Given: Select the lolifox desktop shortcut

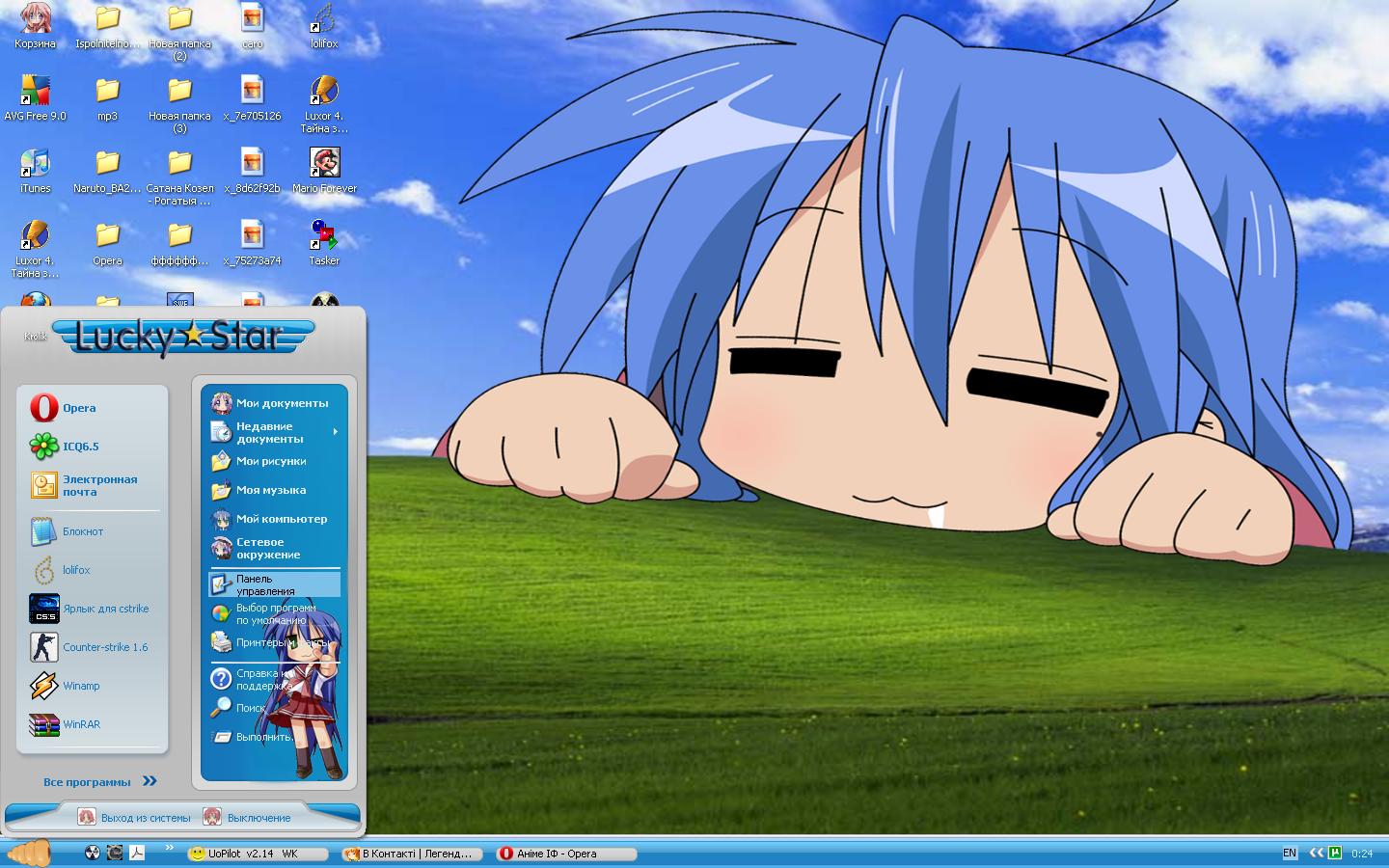Looking at the screenshot, I should [324, 26].
